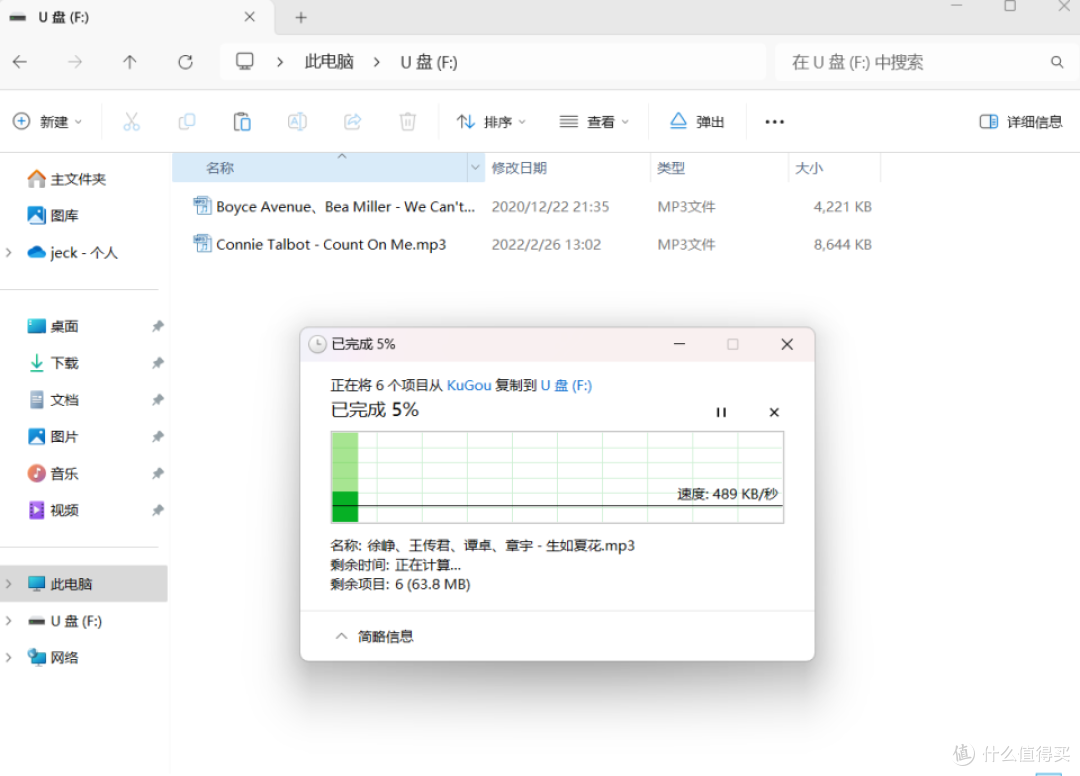Click the computer icon in address bar
Image resolution: width=1080 pixels, height=776 pixels.
tap(245, 61)
